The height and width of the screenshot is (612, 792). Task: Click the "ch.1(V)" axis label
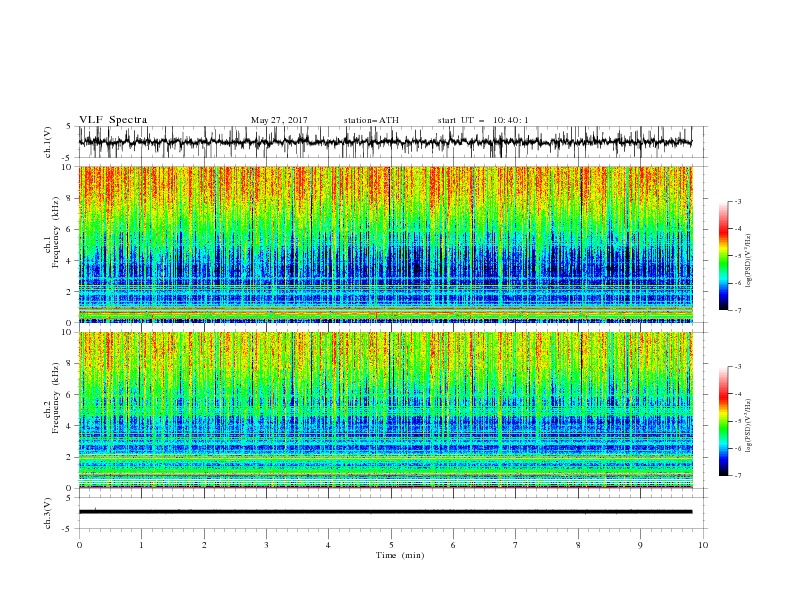[48, 142]
